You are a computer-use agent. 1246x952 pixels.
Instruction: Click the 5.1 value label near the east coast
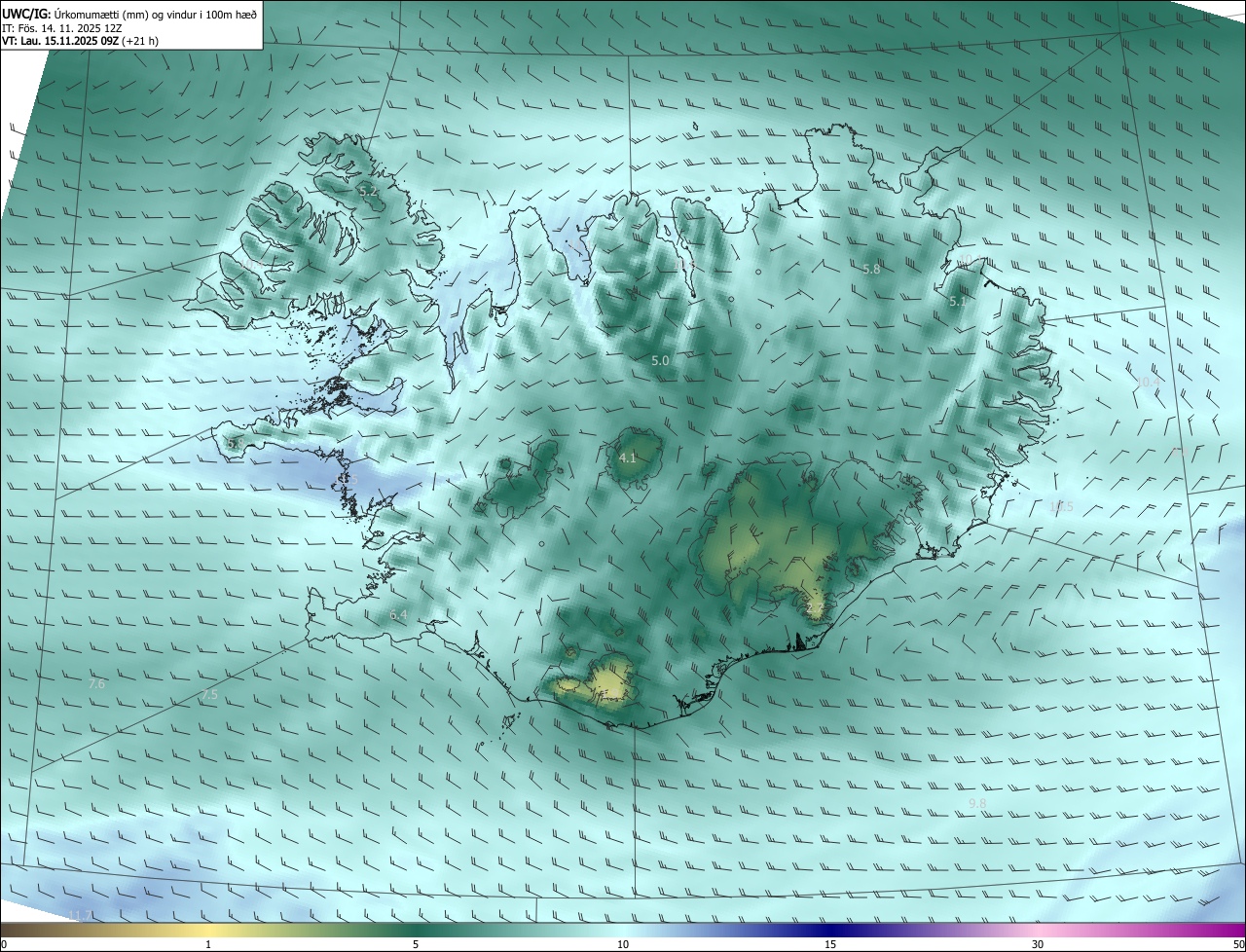tap(958, 302)
